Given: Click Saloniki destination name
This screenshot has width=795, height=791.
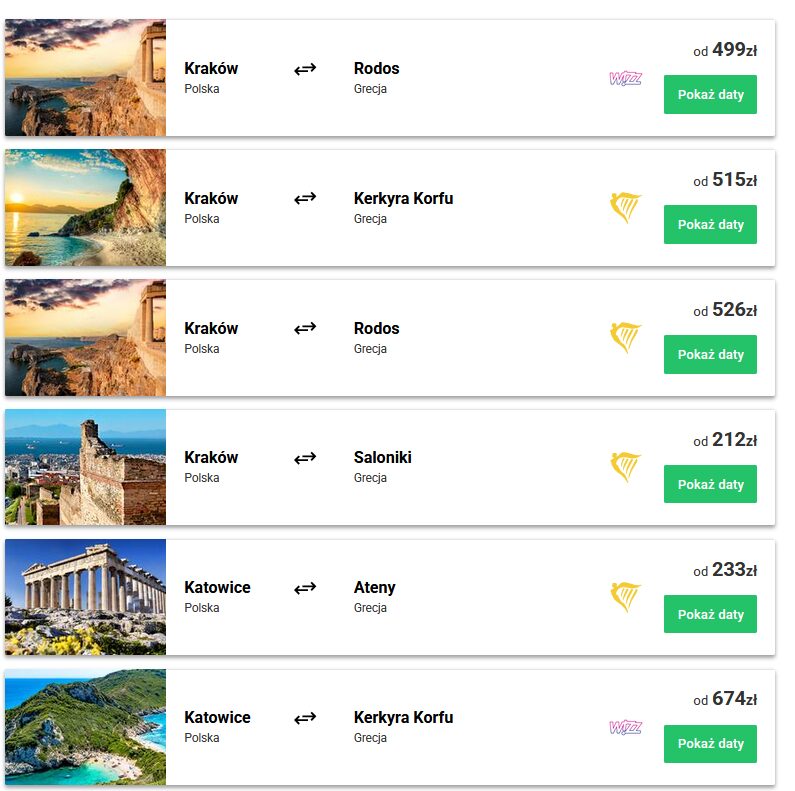Looking at the screenshot, I should click(382, 457).
